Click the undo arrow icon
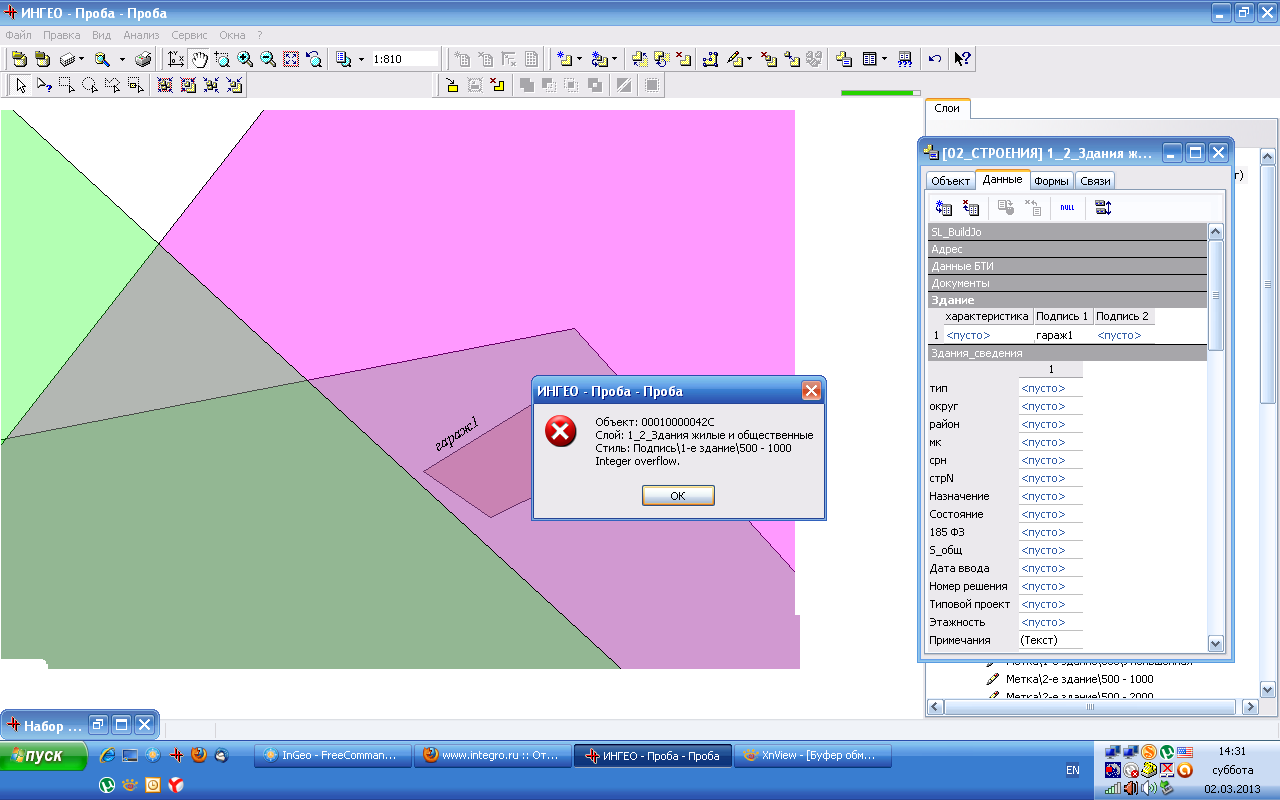Viewport: 1280px width, 800px height. pyautogui.click(x=934, y=59)
